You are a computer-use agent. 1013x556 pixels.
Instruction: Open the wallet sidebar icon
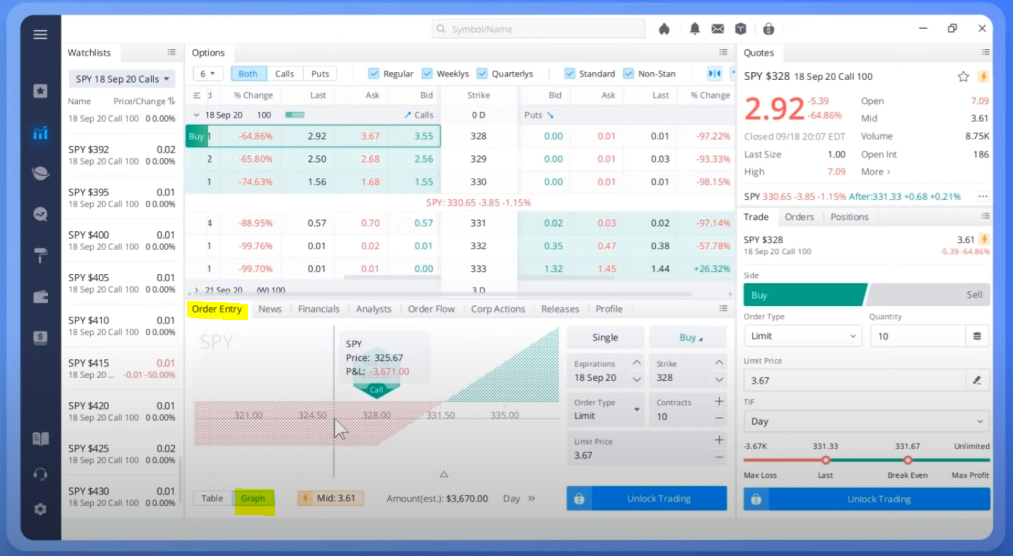(40, 297)
